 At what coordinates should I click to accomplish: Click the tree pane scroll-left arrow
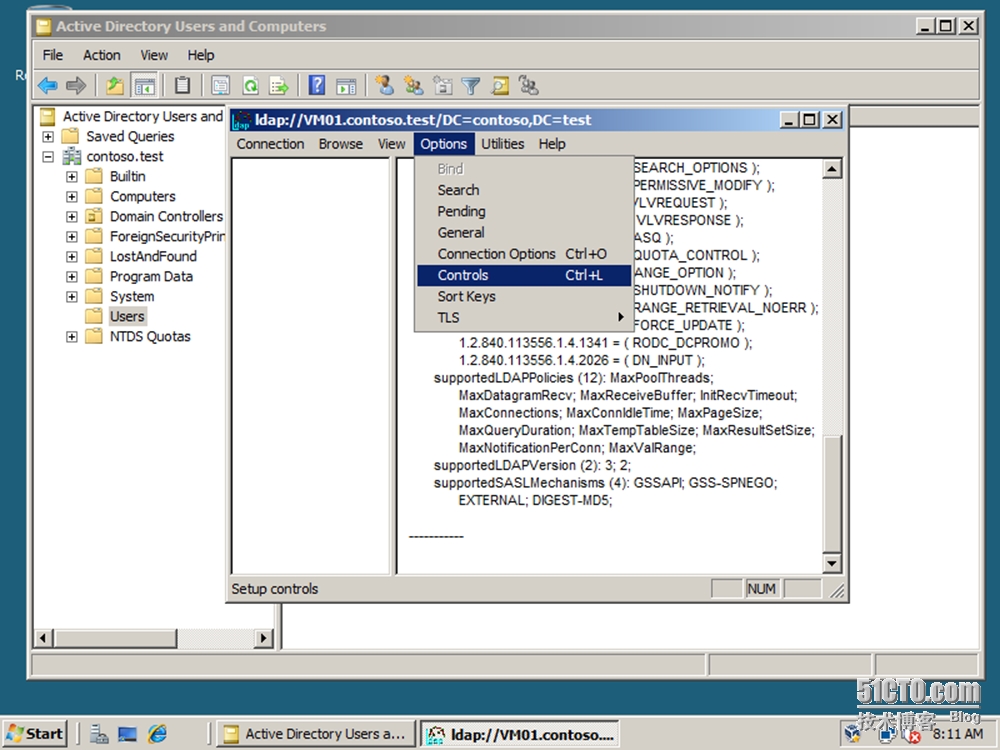click(44, 638)
